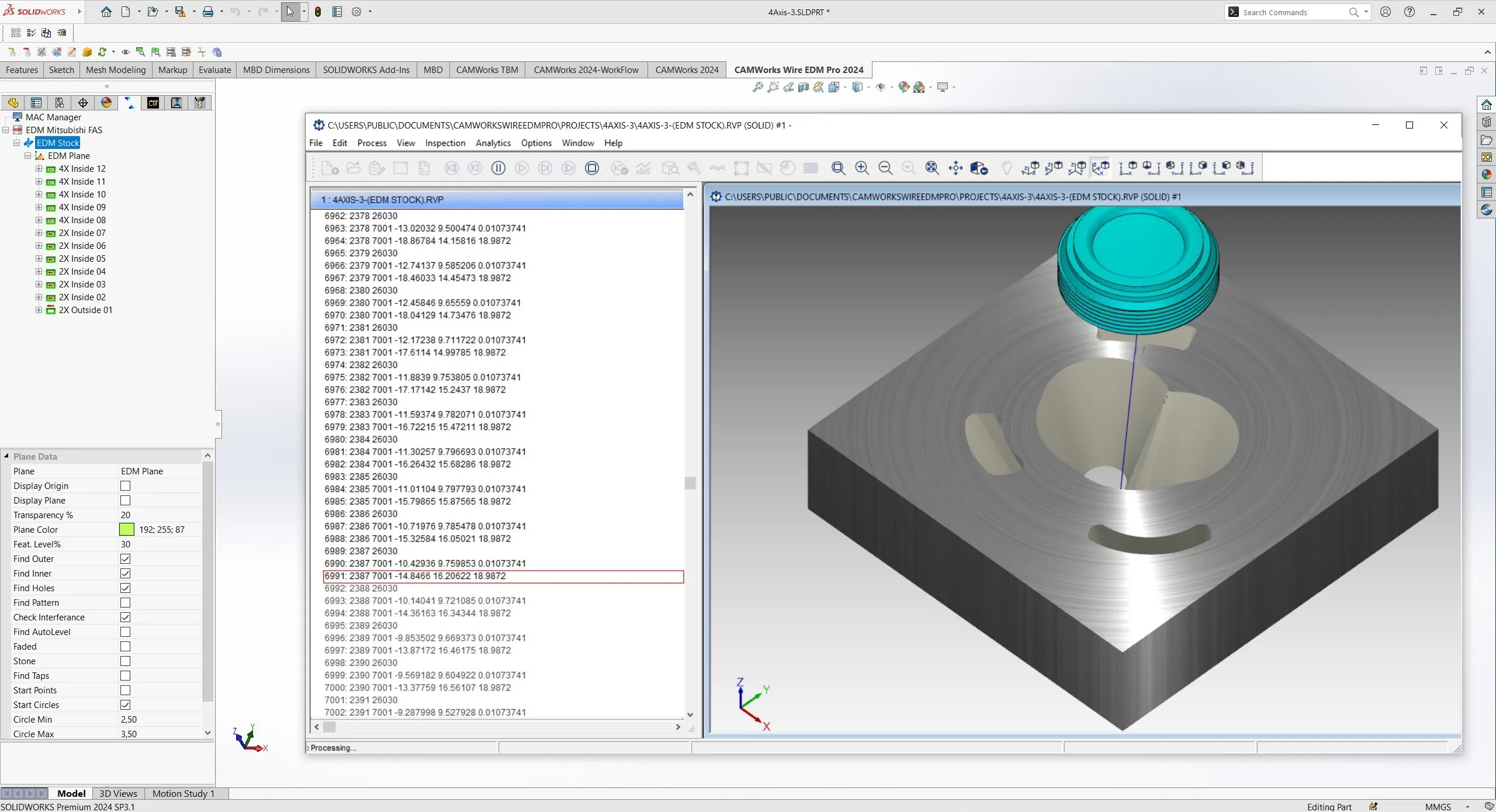Select the 4X Inside 09 tree item
This screenshot has height=812, width=1496.
click(82, 207)
